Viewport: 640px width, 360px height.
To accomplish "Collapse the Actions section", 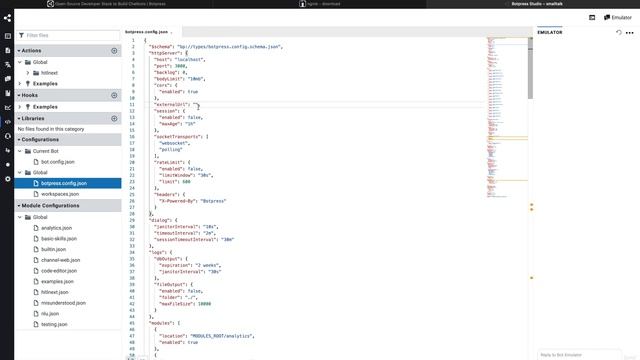I will [68, 51].
